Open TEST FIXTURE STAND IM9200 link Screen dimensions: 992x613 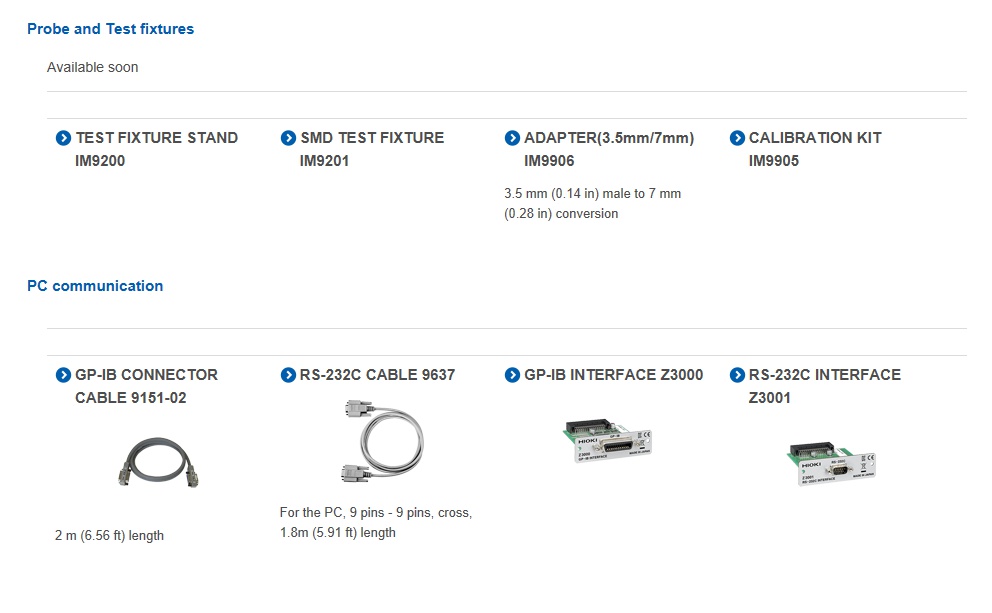click(x=156, y=149)
